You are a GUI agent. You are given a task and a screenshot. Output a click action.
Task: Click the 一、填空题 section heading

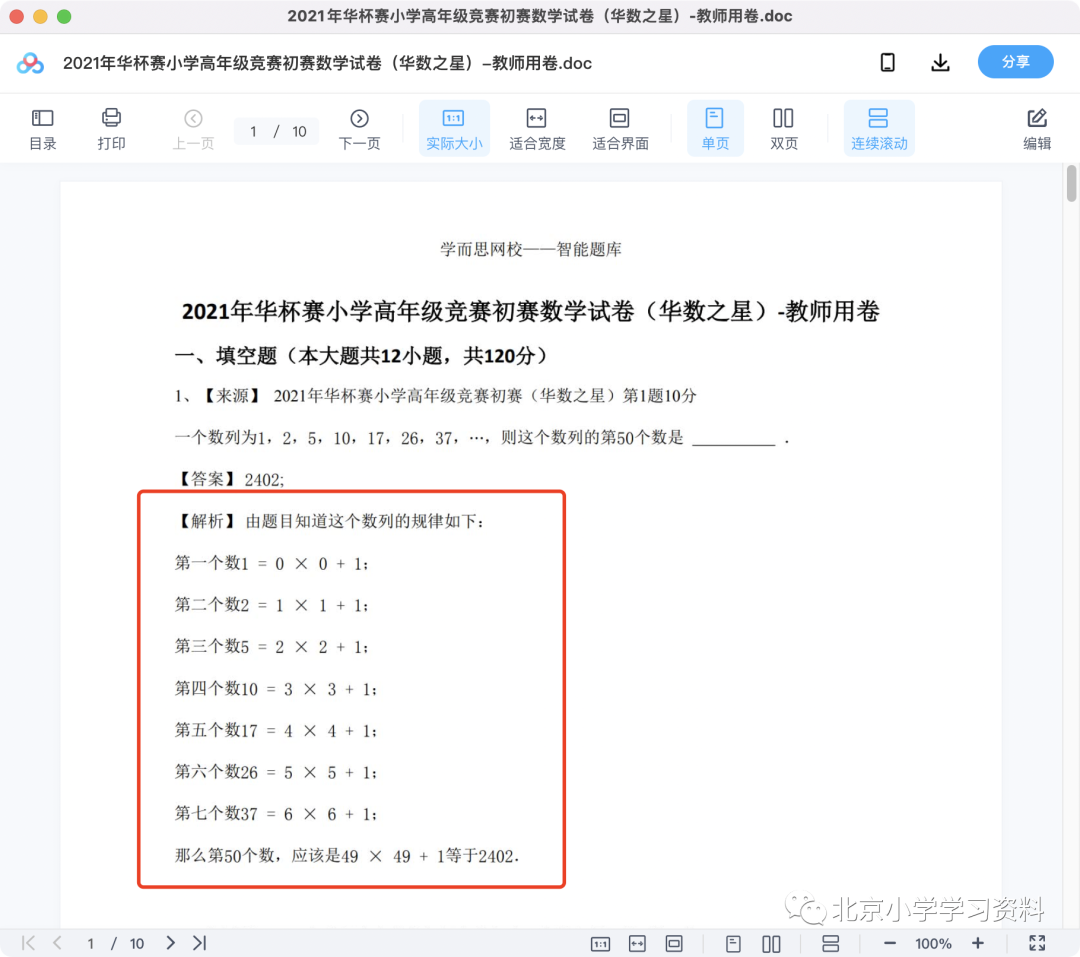click(362, 356)
